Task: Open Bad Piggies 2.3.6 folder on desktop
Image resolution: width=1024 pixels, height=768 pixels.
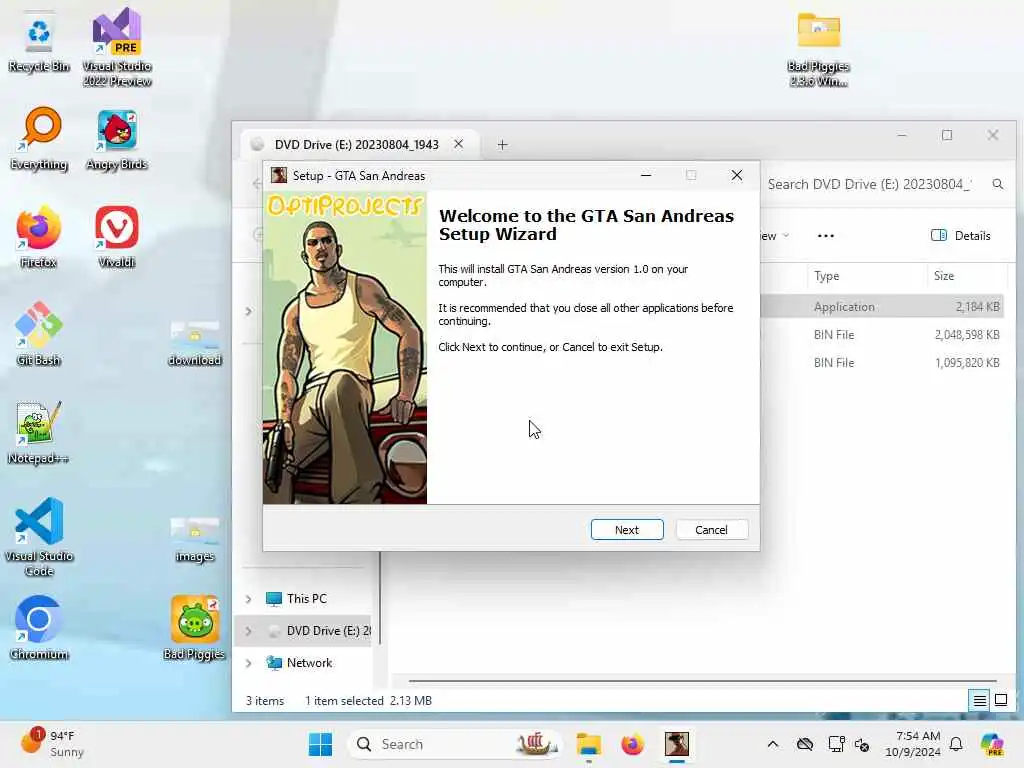Action: click(x=818, y=50)
